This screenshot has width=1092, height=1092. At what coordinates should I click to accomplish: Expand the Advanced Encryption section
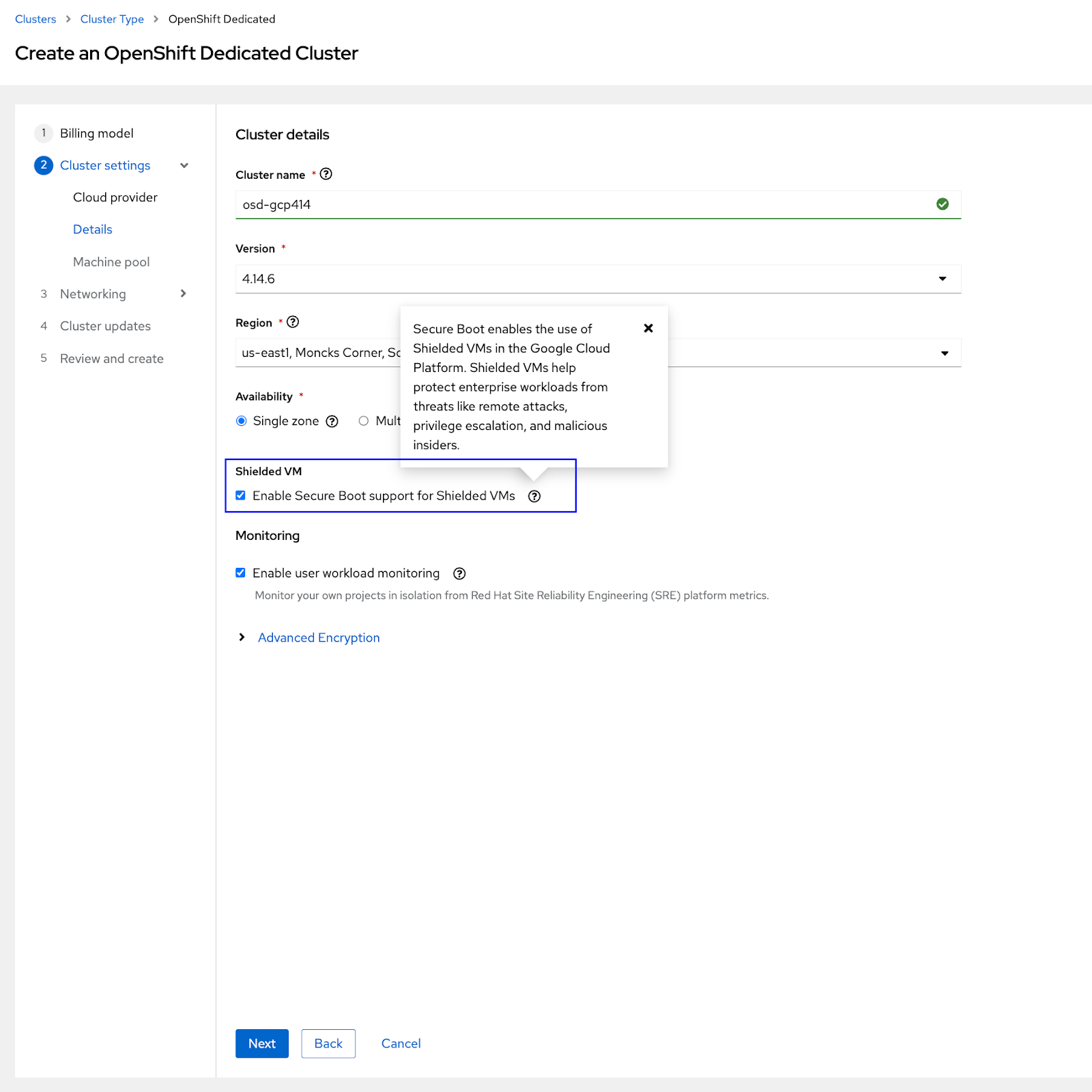pos(318,637)
